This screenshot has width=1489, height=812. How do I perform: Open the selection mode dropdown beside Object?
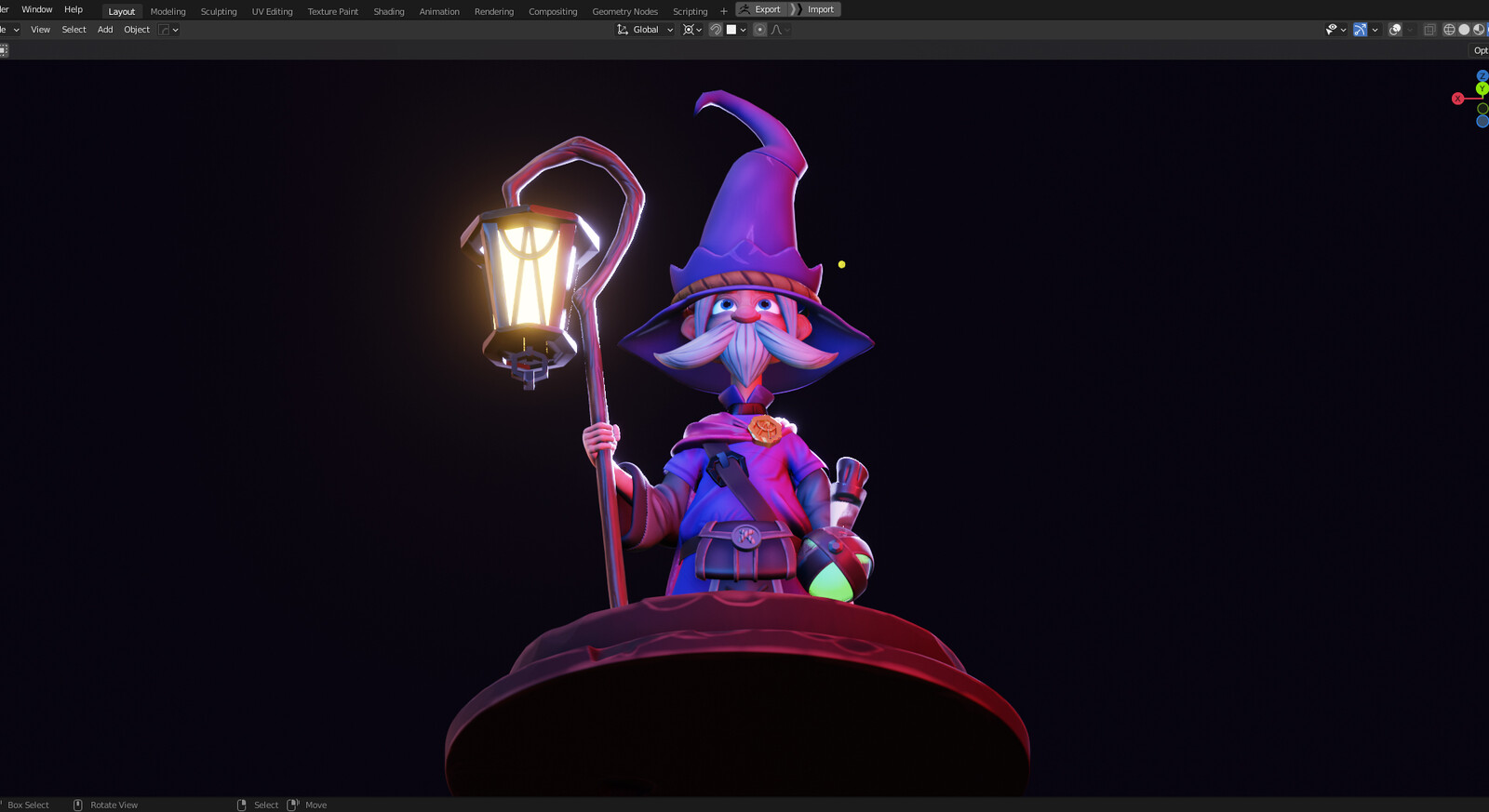pos(168,30)
